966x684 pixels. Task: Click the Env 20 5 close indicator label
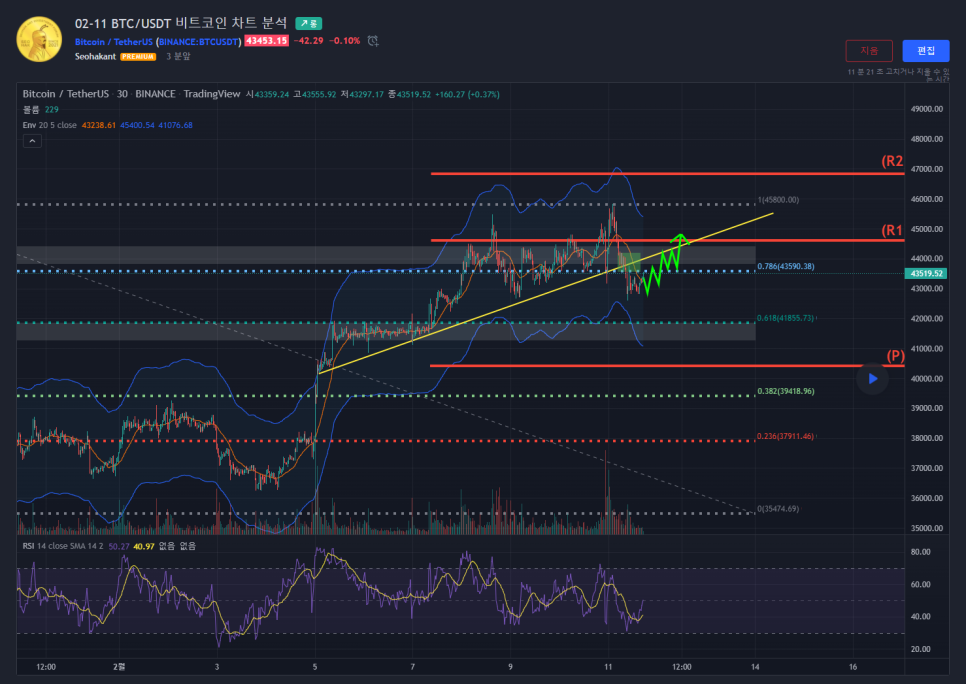(50, 125)
